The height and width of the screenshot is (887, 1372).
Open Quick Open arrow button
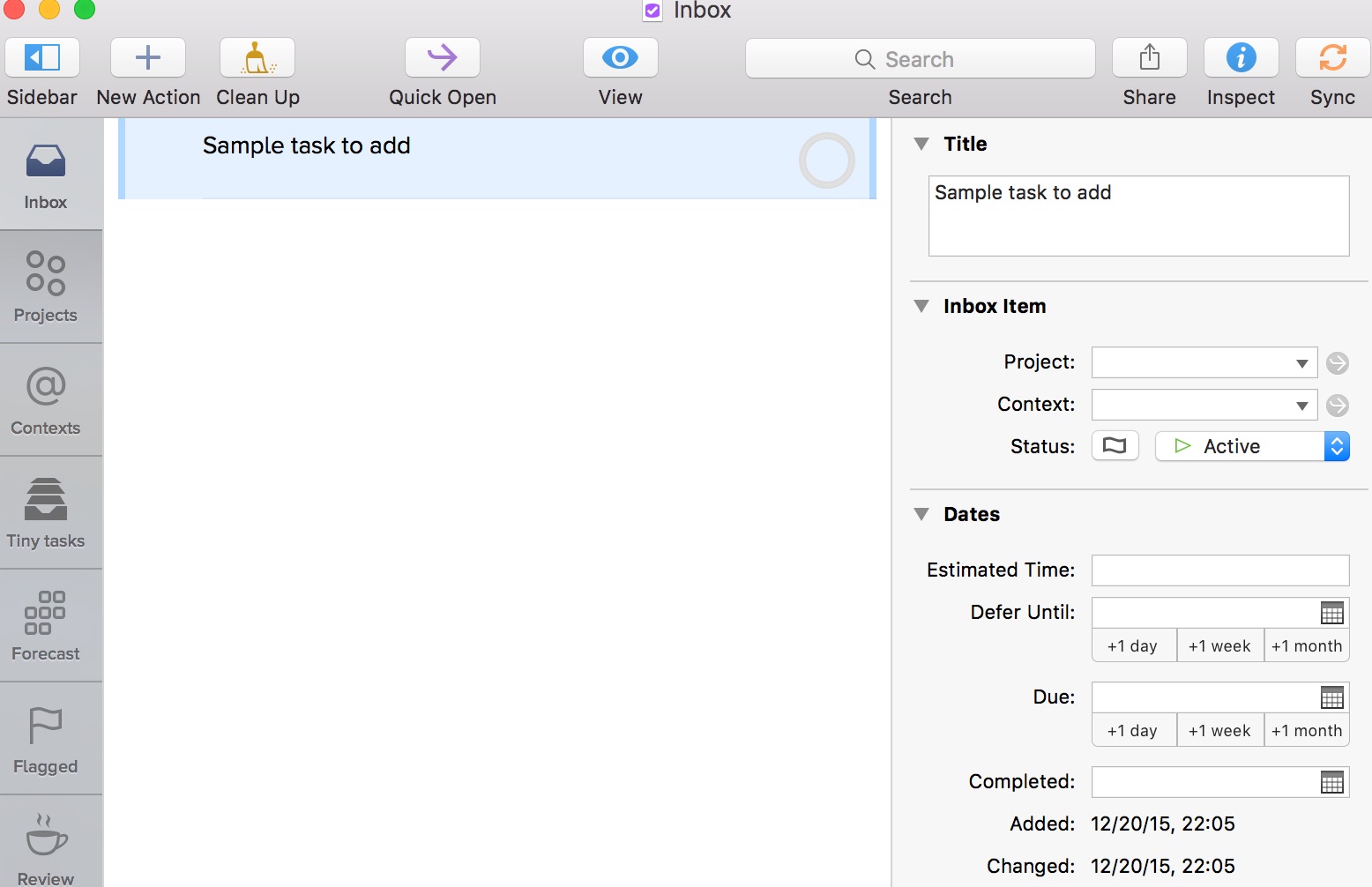[x=443, y=58]
